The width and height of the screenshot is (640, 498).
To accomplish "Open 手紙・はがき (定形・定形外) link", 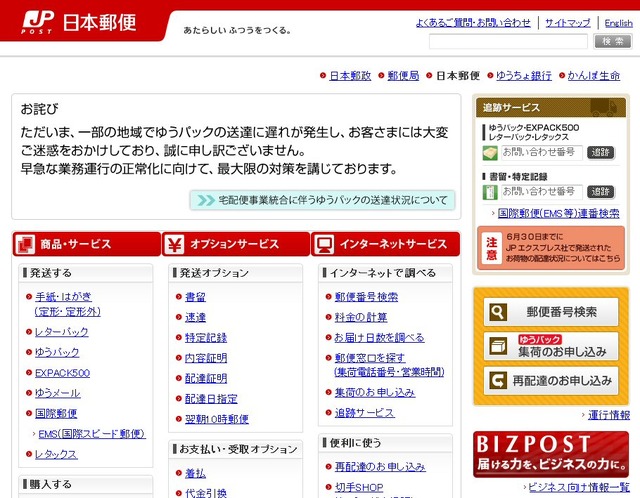I will coord(68,305).
